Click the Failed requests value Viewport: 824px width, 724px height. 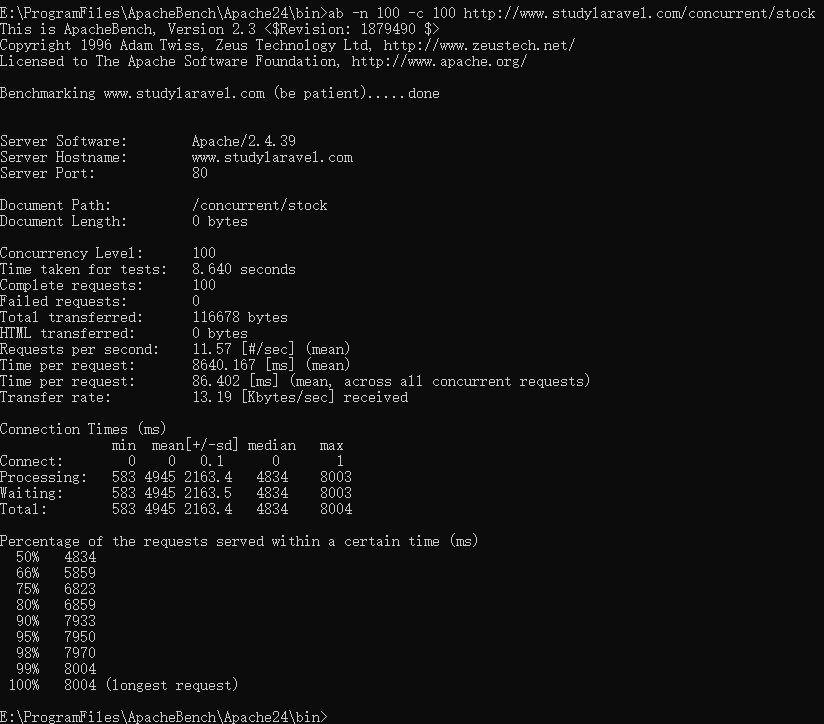point(196,302)
